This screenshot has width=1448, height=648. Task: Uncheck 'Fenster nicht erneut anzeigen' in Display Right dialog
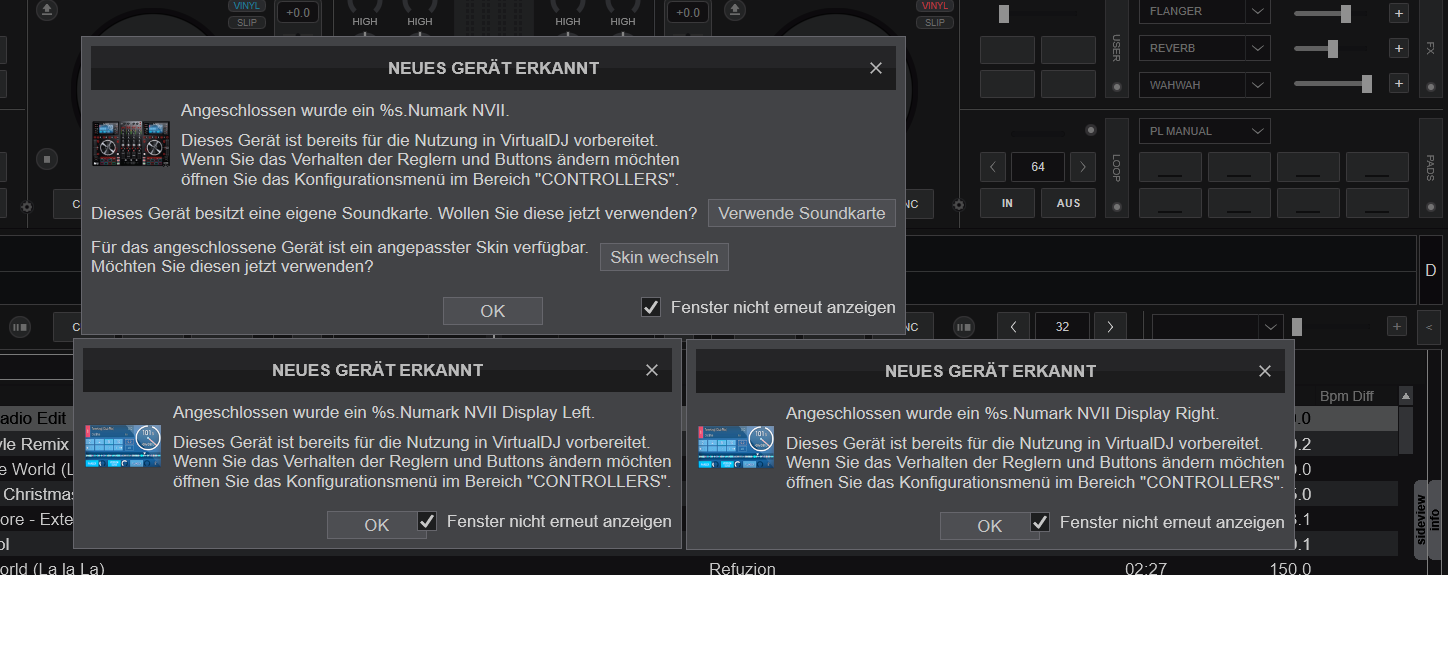(1040, 521)
